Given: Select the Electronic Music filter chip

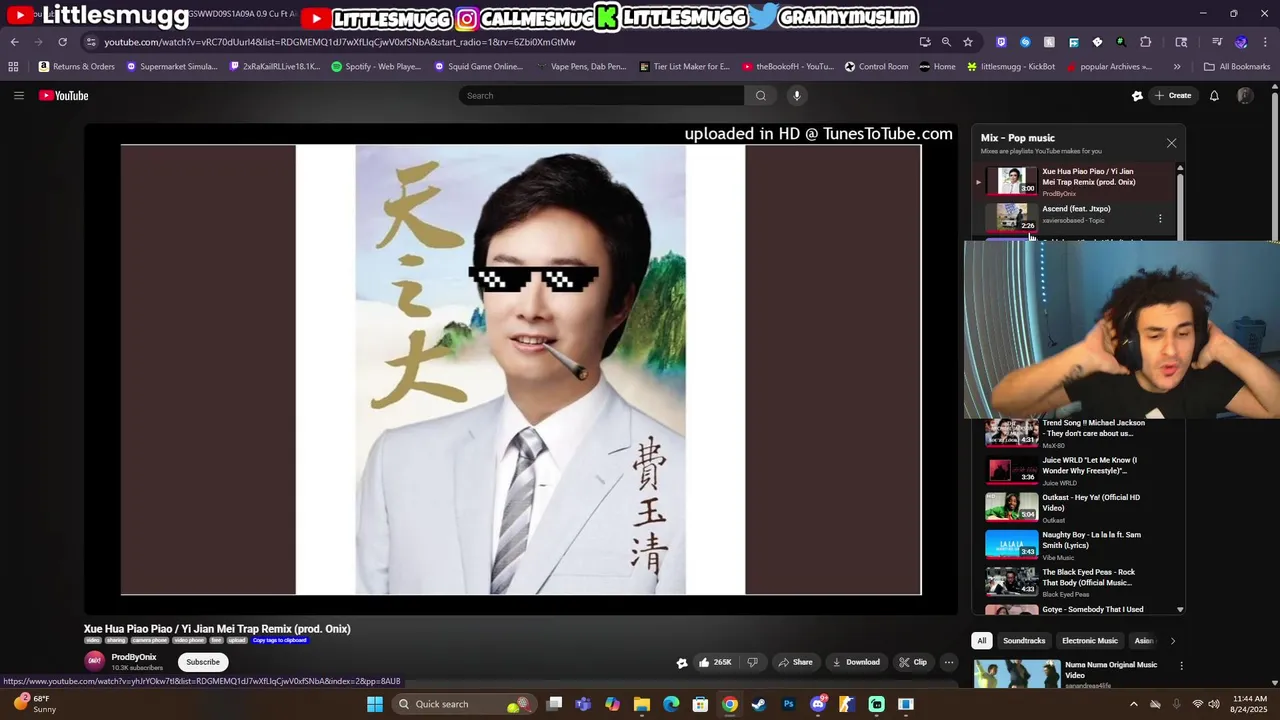Looking at the screenshot, I should pos(1090,641).
